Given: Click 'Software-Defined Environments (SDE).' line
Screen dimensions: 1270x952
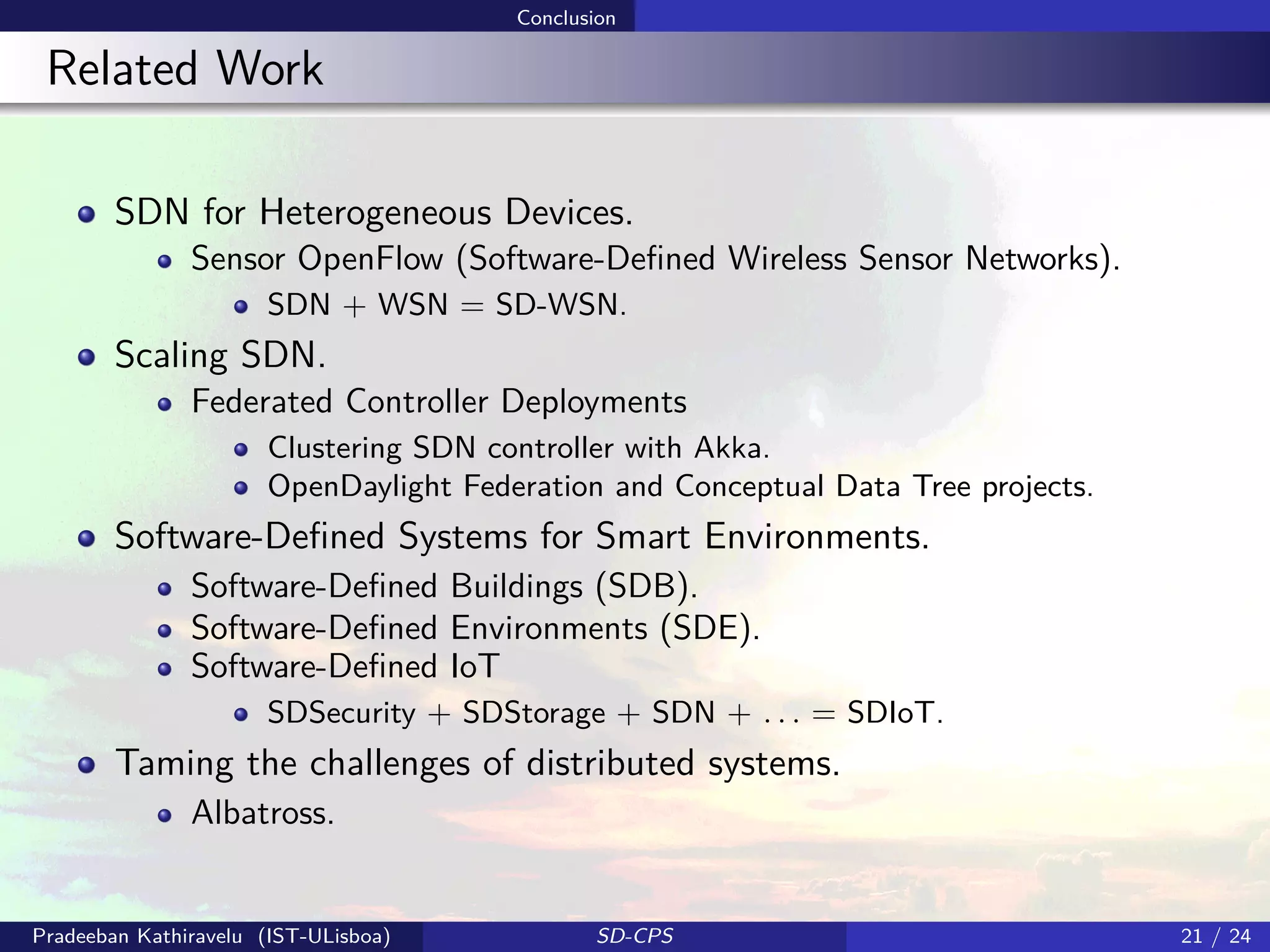Looking at the screenshot, I should pos(476,628).
